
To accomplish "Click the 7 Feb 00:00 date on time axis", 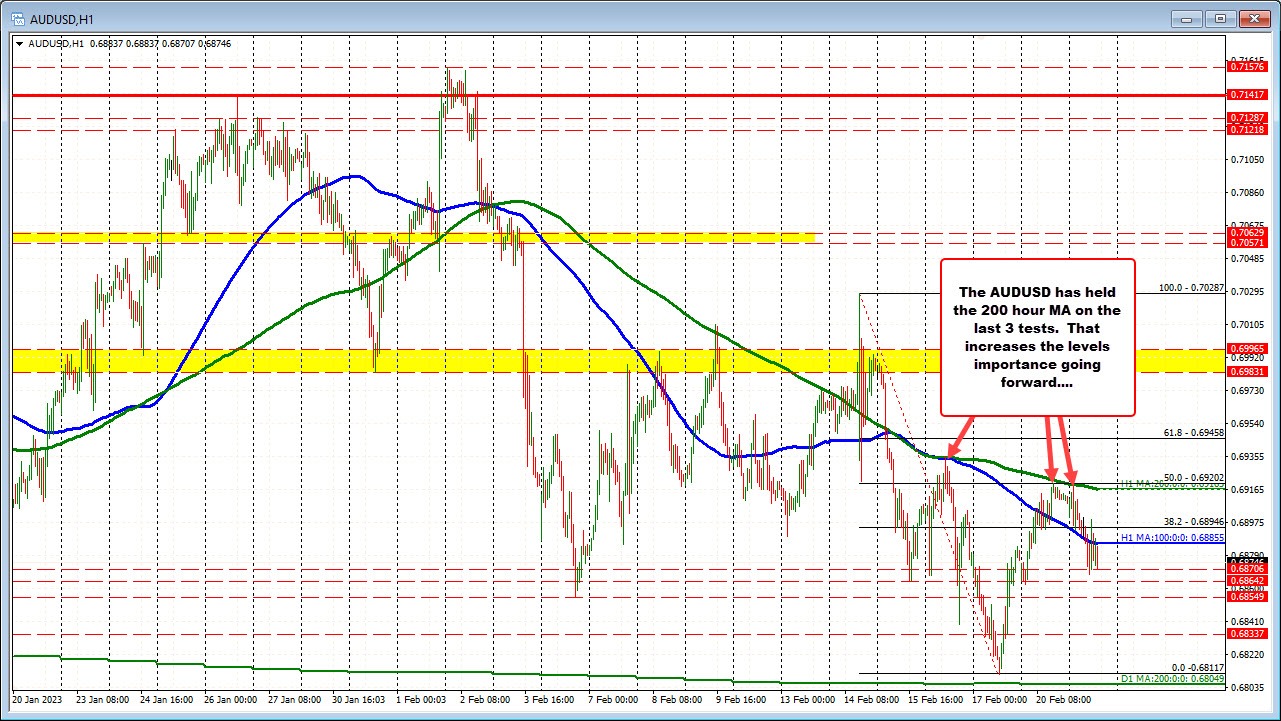I will (616, 701).
